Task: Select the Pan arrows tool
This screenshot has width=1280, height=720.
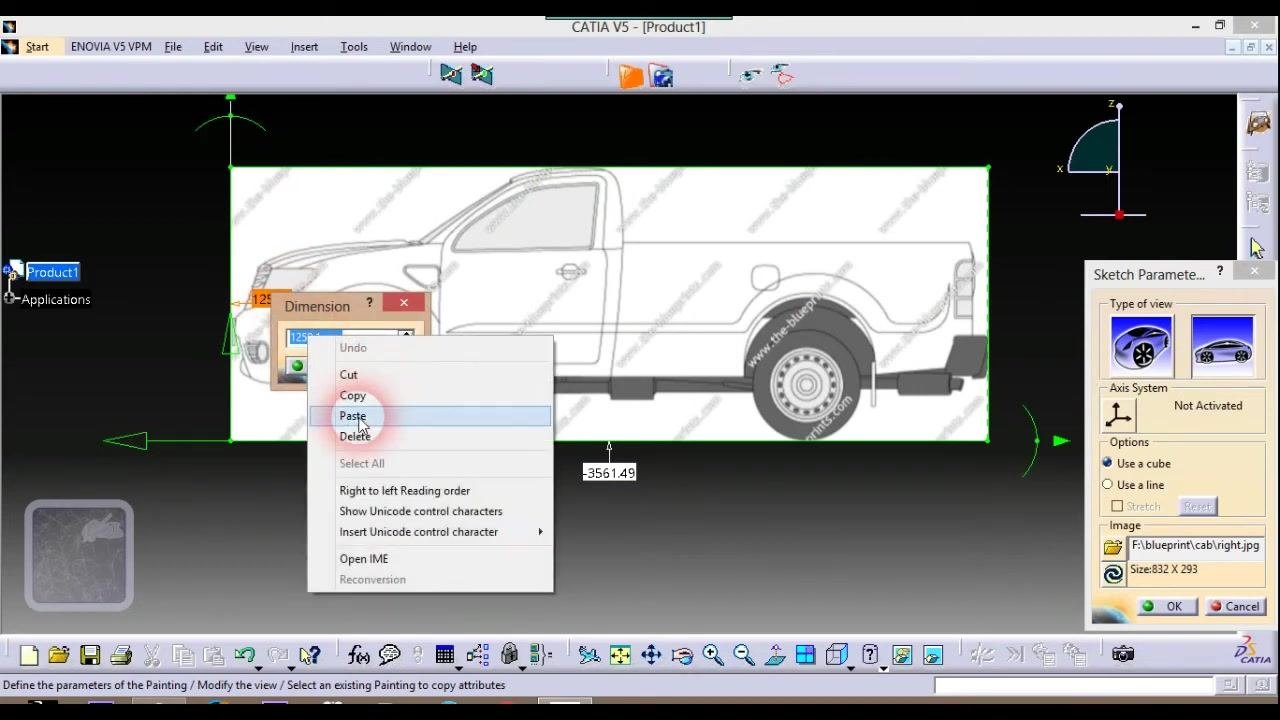Action: (x=651, y=655)
